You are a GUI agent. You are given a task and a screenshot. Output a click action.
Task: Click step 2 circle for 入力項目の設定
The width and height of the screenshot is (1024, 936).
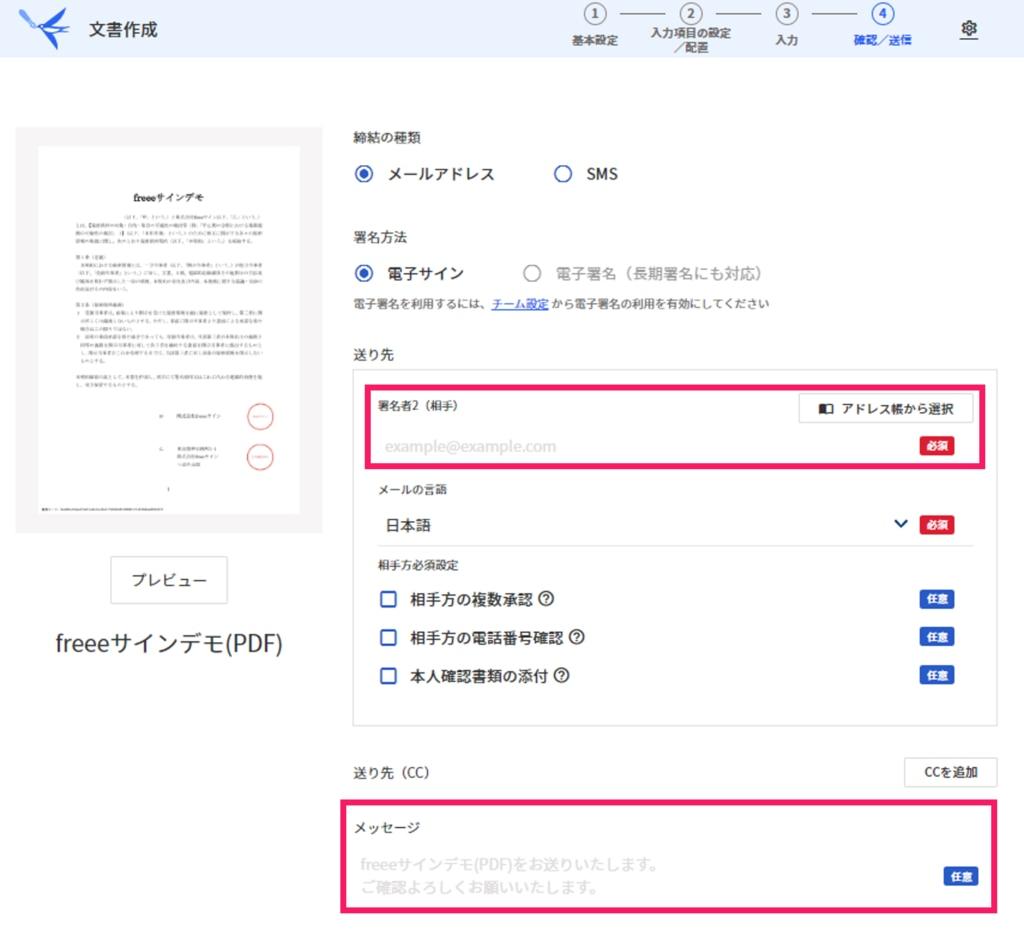pyautogui.click(x=690, y=14)
